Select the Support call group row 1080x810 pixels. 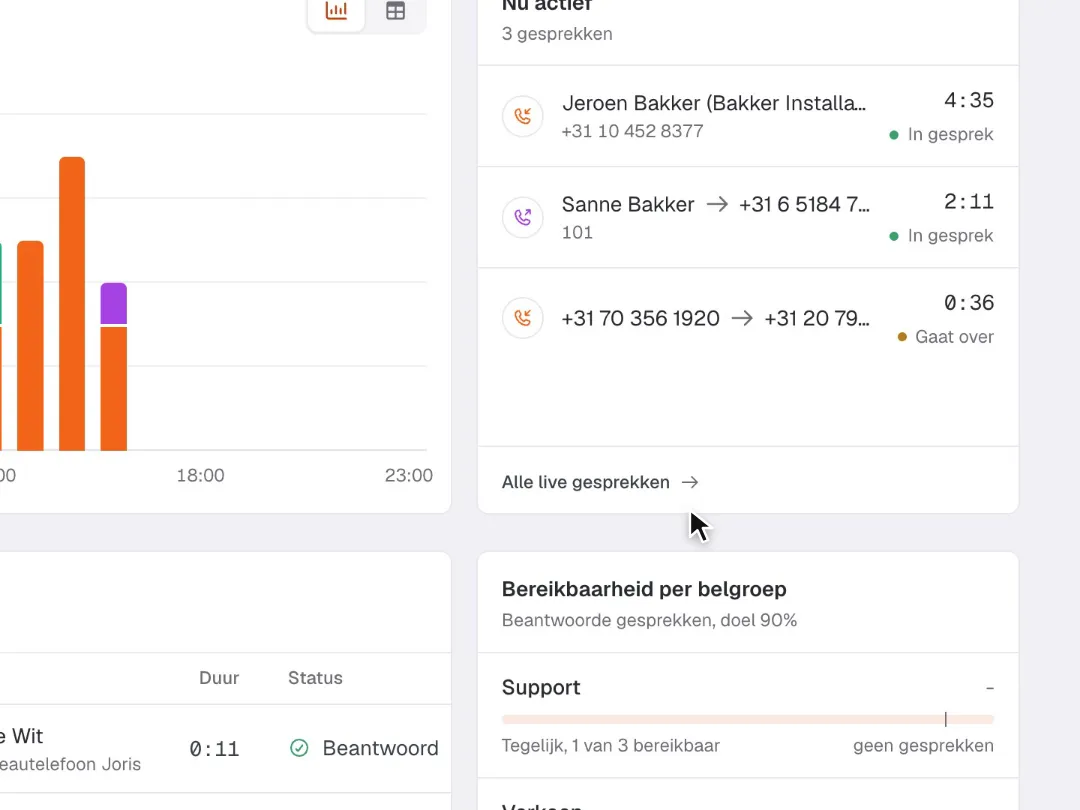[x=748, y=716]
